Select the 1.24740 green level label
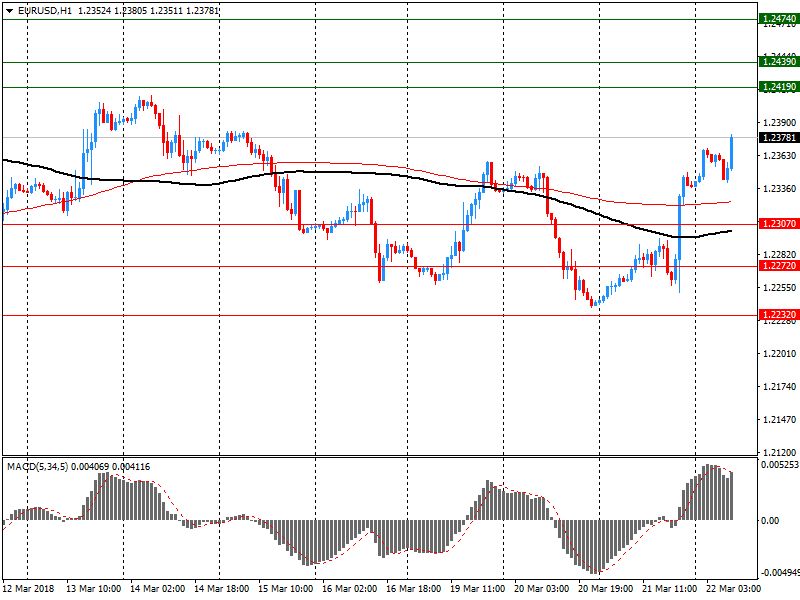This screenshot has height=600, width=800. pos(779,19)
